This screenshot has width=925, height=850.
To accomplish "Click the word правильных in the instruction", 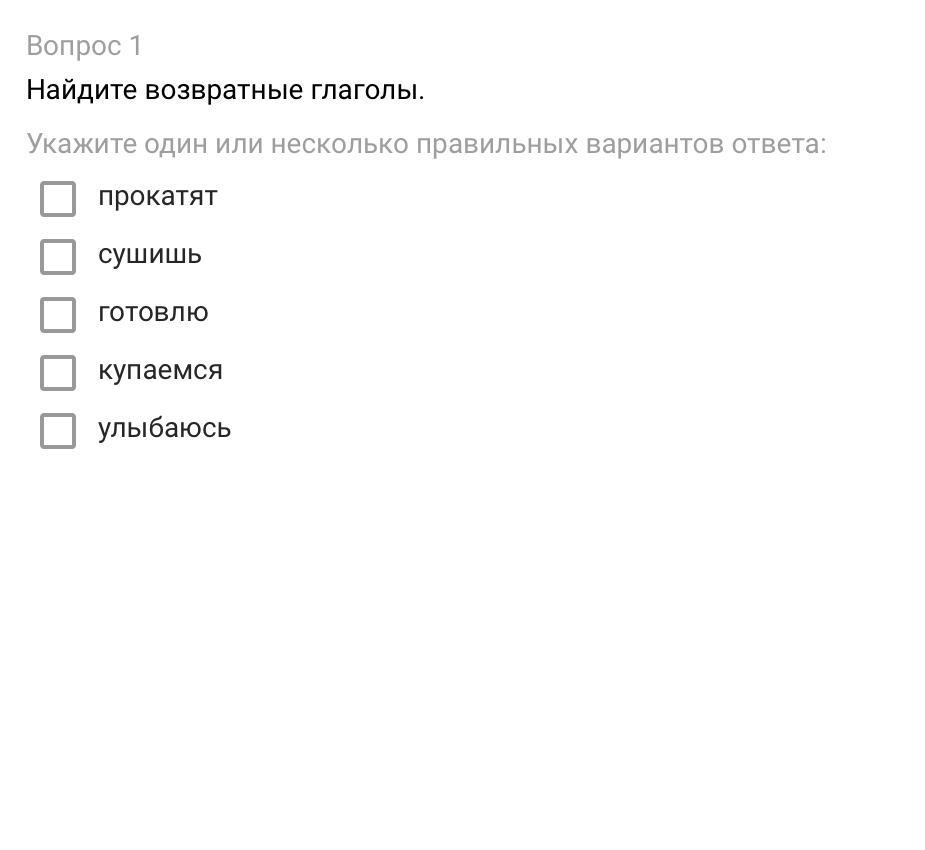I will pyautogui.click(x=497, y=144).
